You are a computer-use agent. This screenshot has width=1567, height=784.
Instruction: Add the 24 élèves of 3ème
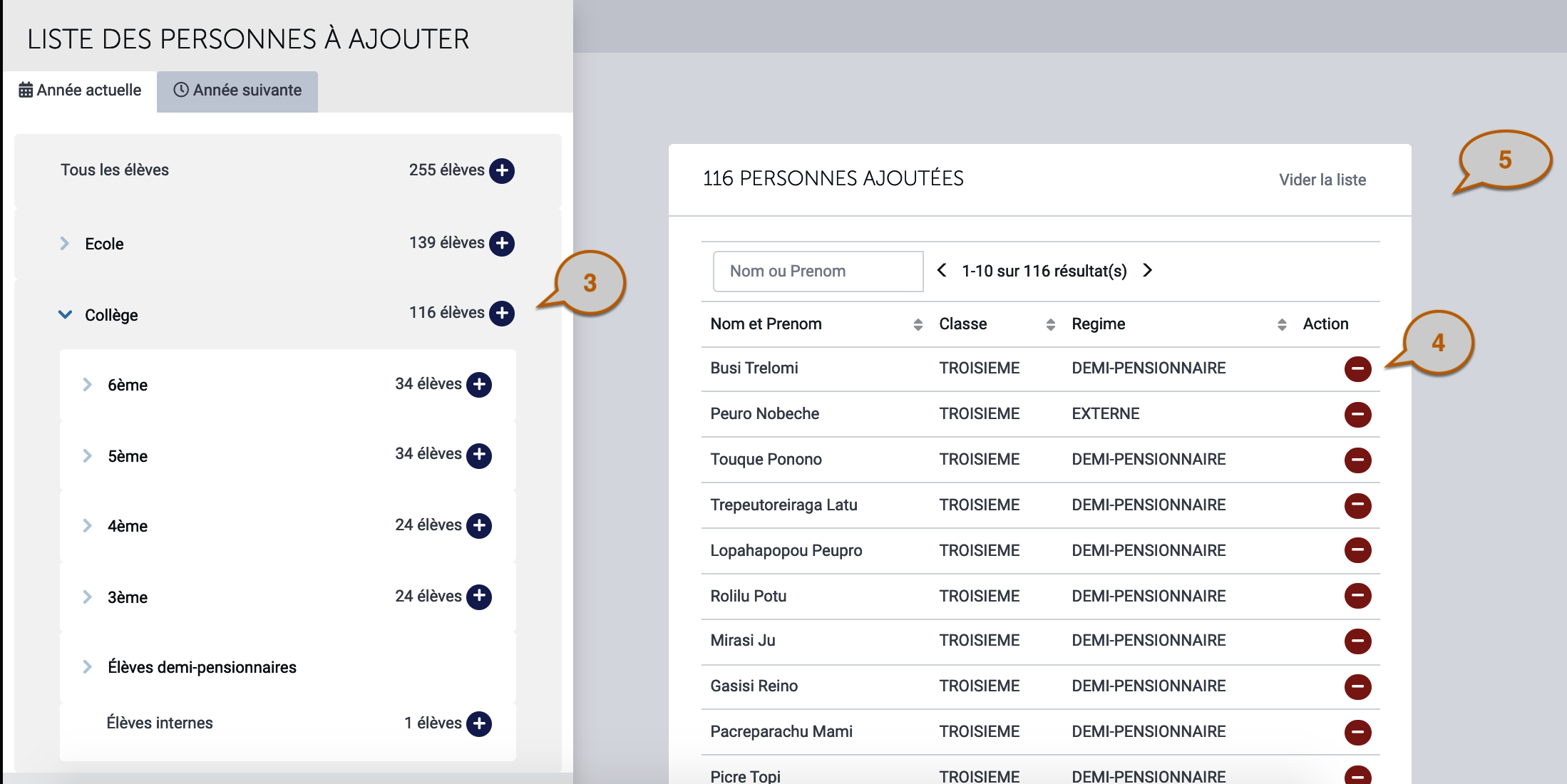pos(479,596)
